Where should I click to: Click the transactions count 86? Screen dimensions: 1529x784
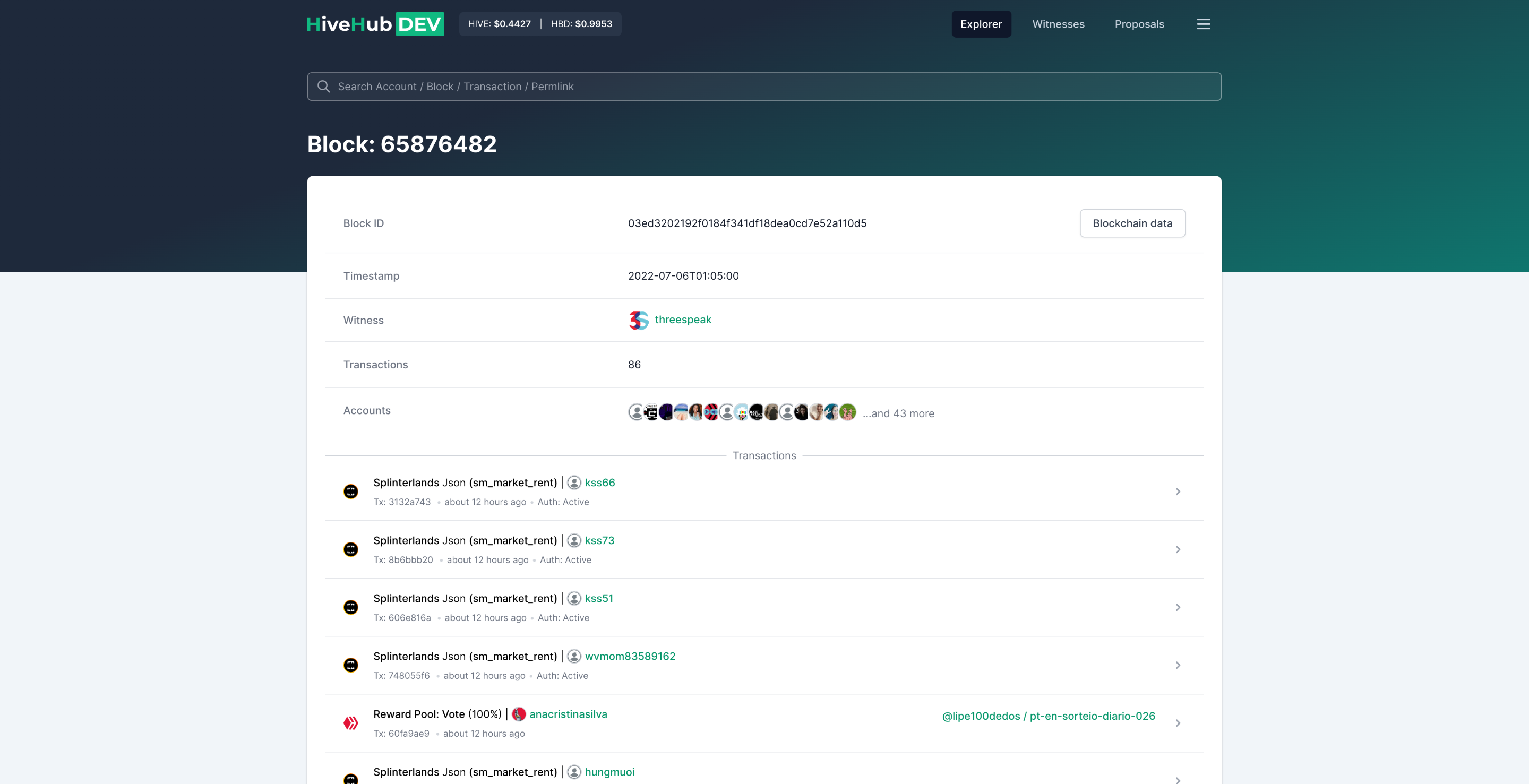[x=634, y=365]
